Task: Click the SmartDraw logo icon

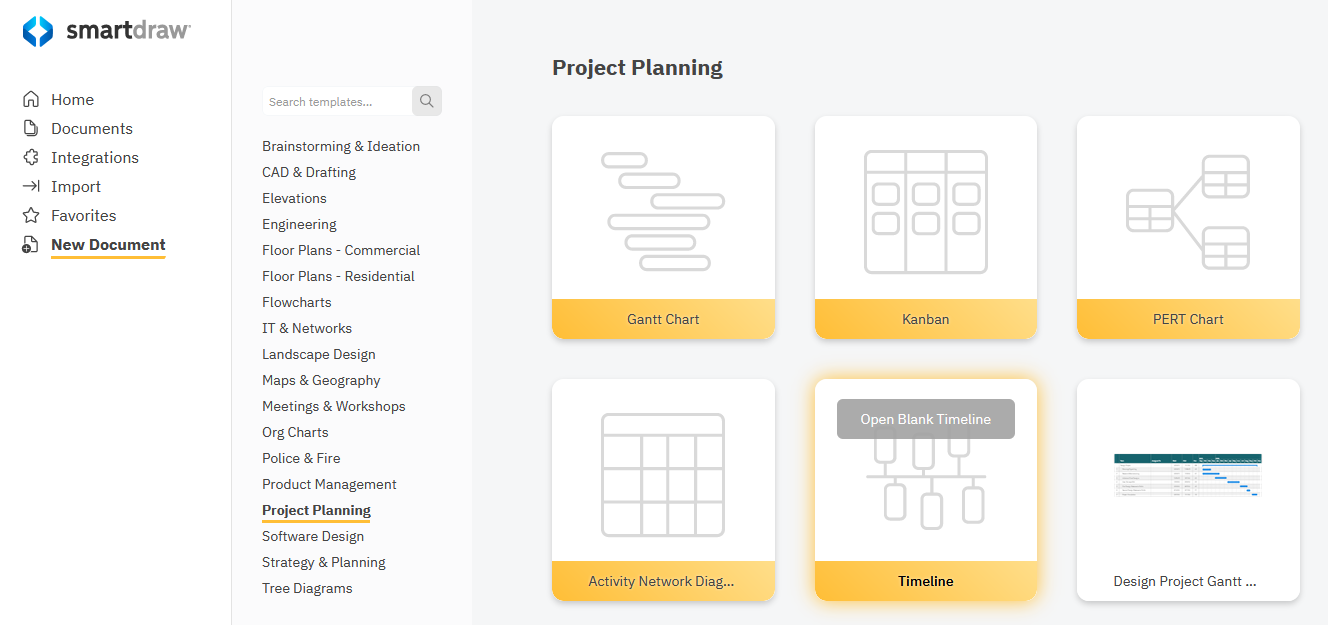Action: 37,30
